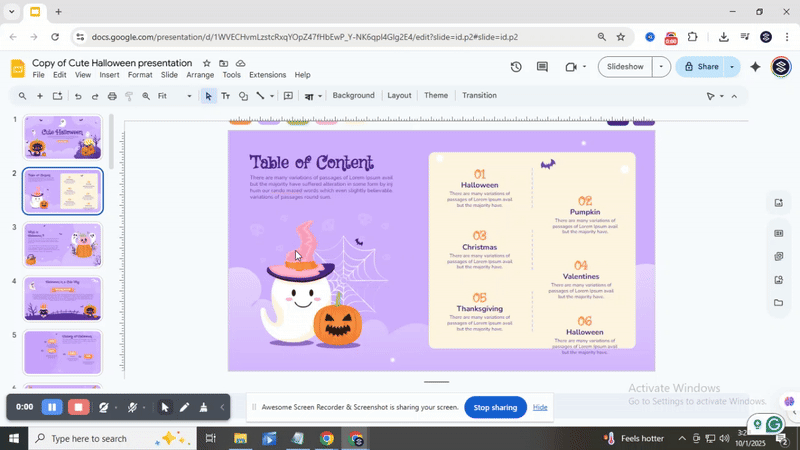Click the Undo arrow icon
This screenshot has height=450, width=800.
(x=77, y=96)
